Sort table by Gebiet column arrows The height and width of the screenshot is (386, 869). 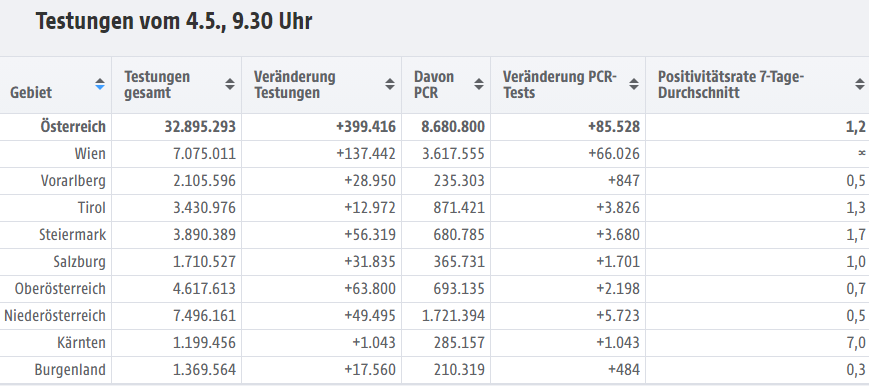click(x=100, y=85)
